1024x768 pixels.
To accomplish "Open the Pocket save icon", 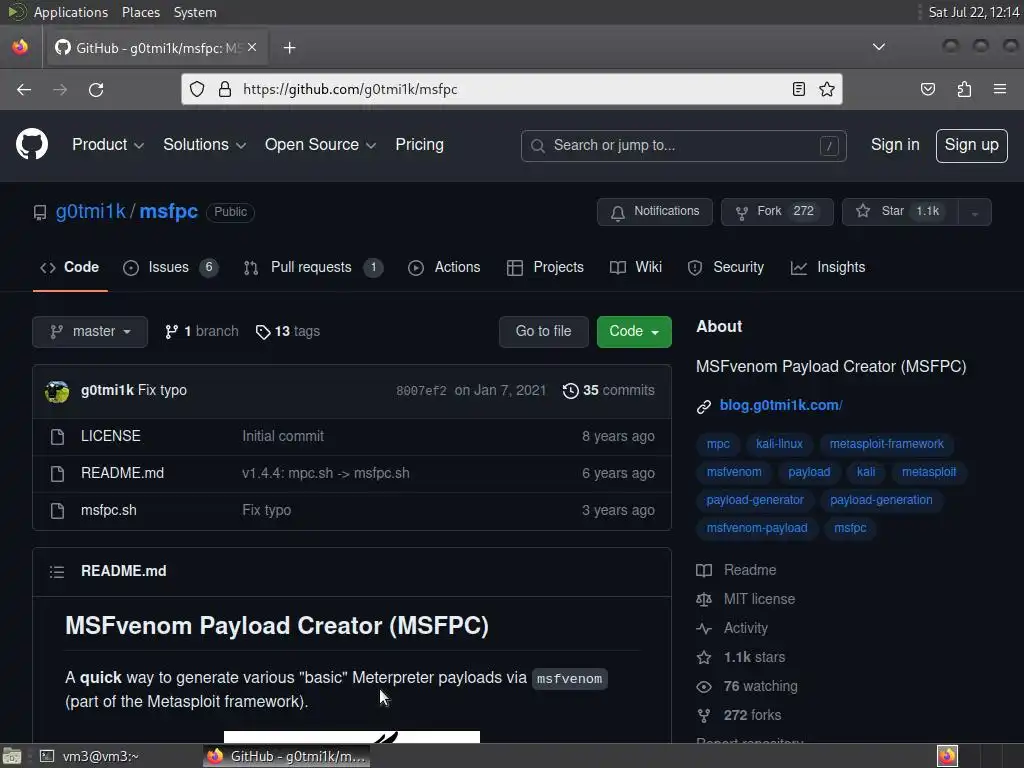I will (x=927, y=89).
